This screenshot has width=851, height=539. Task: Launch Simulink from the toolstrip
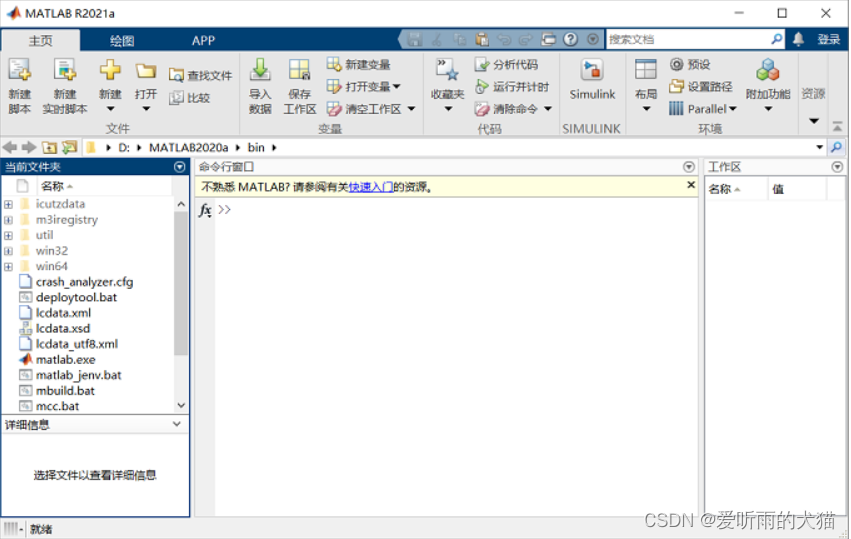coord(592,80)
